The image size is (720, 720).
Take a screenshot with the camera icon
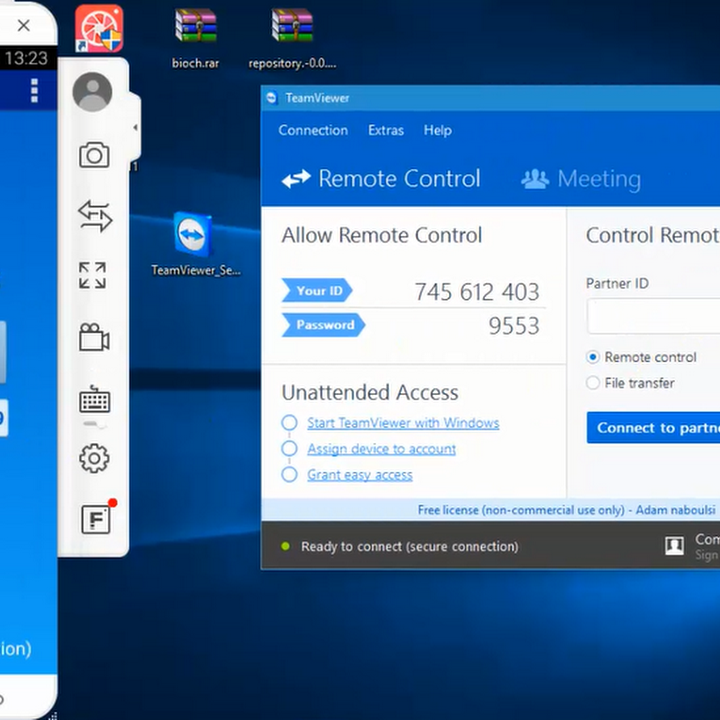pyautogui.click(x=94, y=155)
